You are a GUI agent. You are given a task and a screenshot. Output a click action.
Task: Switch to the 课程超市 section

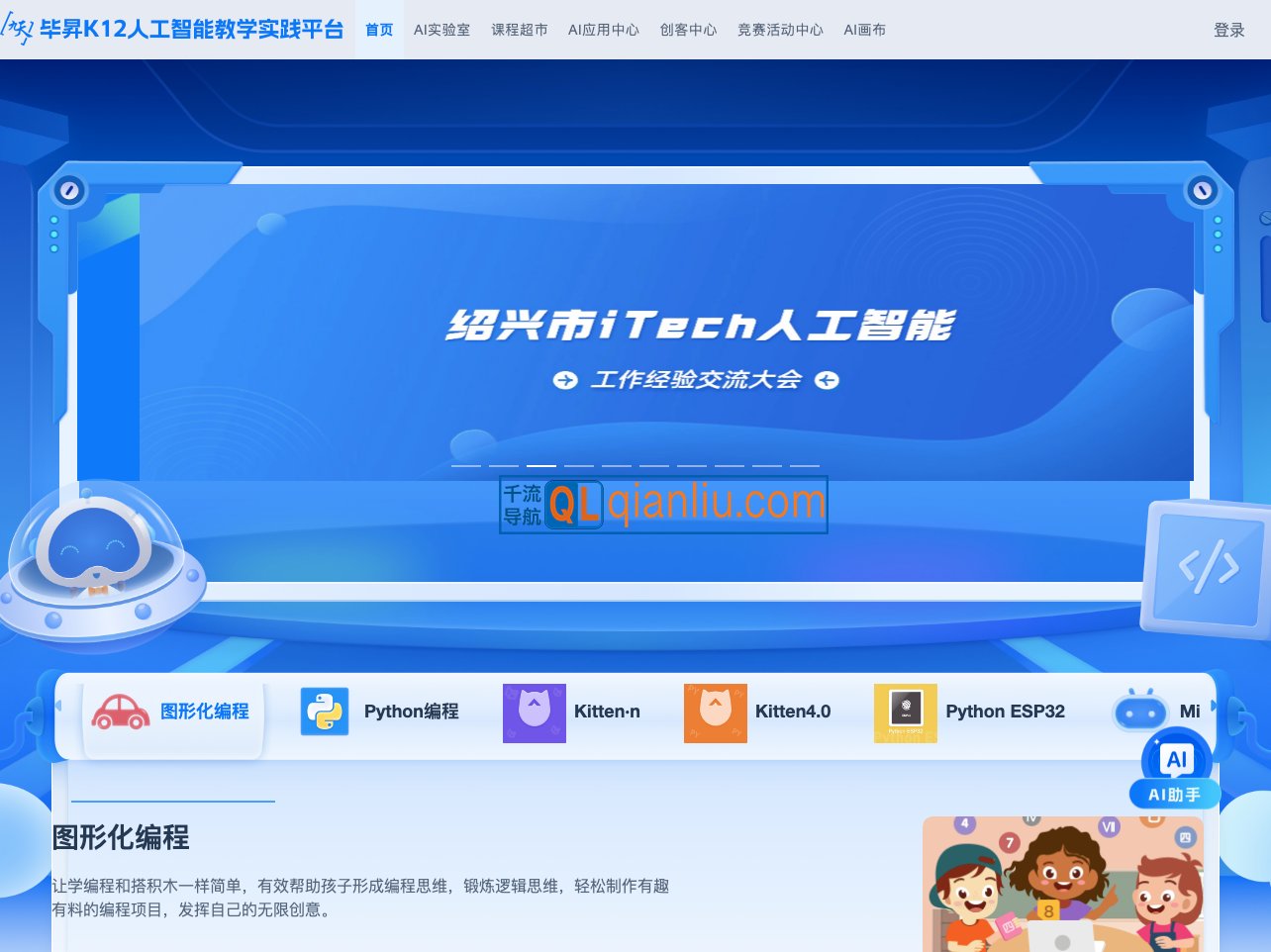pyautogui.click(x=519, y=30)
